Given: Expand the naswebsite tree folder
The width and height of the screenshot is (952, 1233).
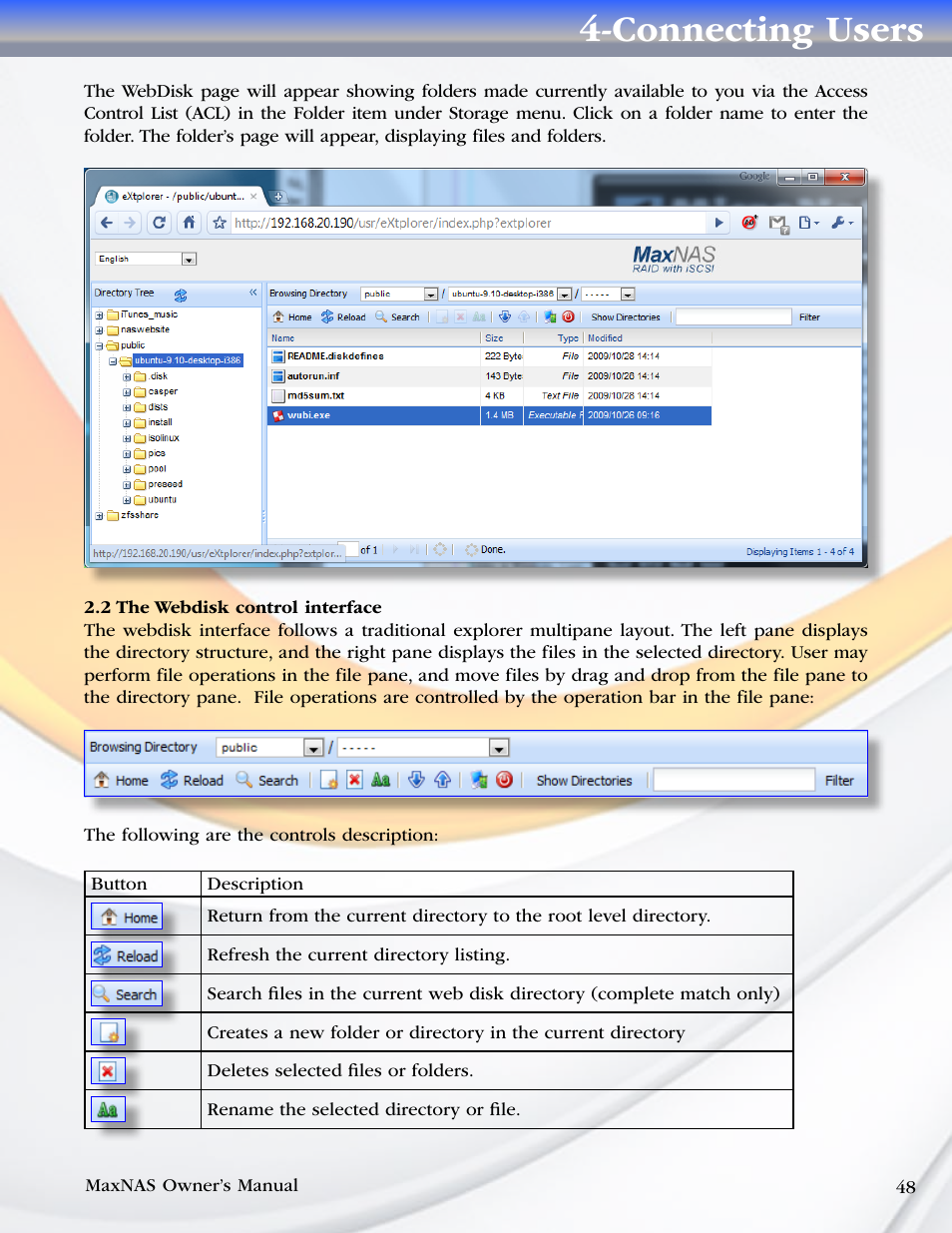Looking at the screenshot, I should point(100,329).
